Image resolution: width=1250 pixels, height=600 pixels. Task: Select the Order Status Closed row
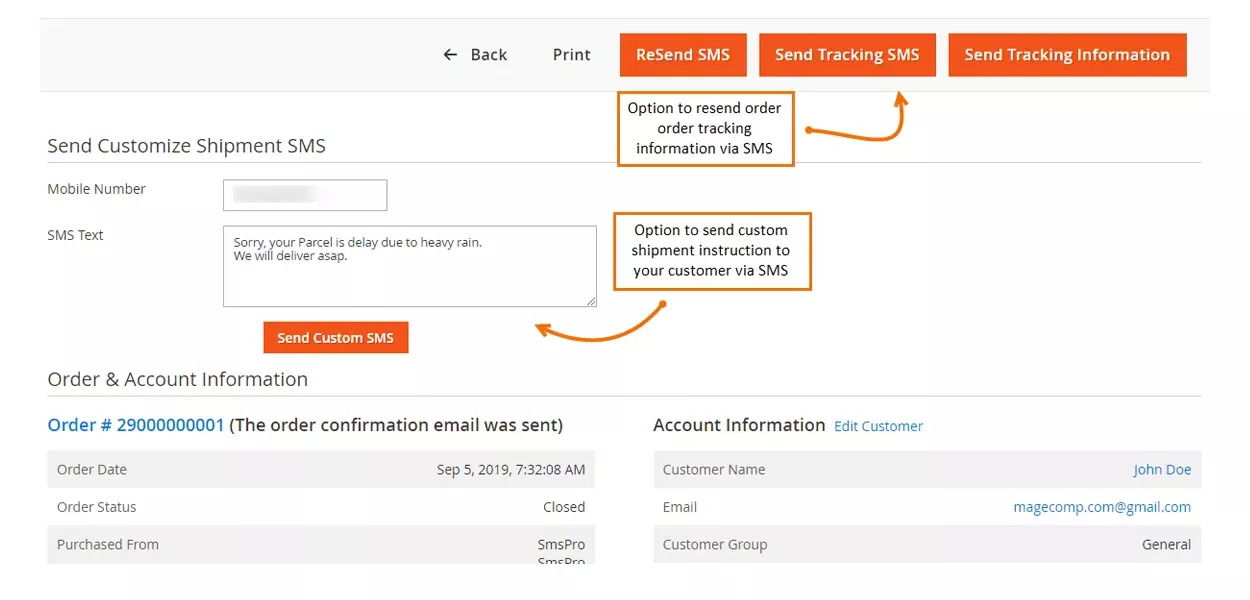(x=322, y=507)
